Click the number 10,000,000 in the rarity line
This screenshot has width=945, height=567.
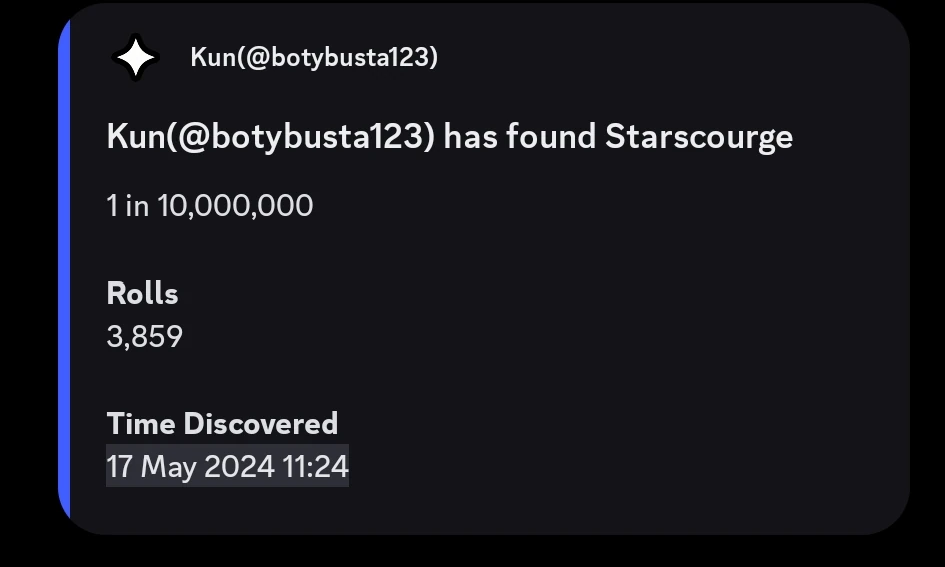coord(235,206)
